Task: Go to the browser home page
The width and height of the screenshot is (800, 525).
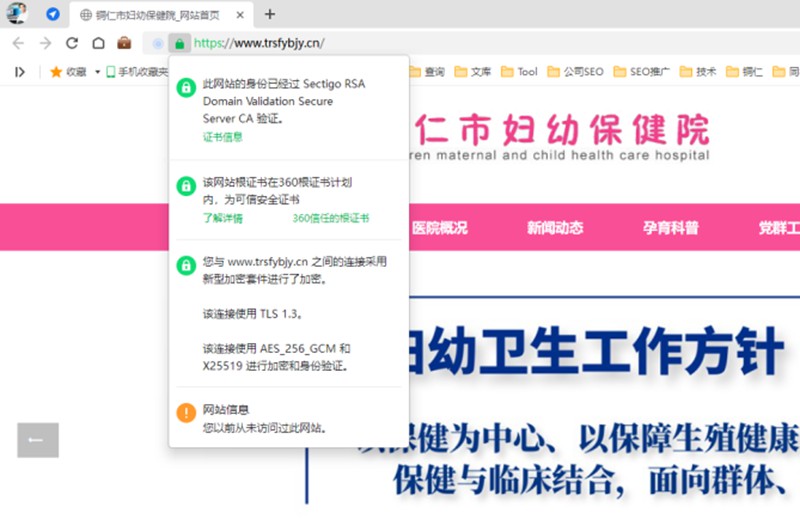Action: 98,43
